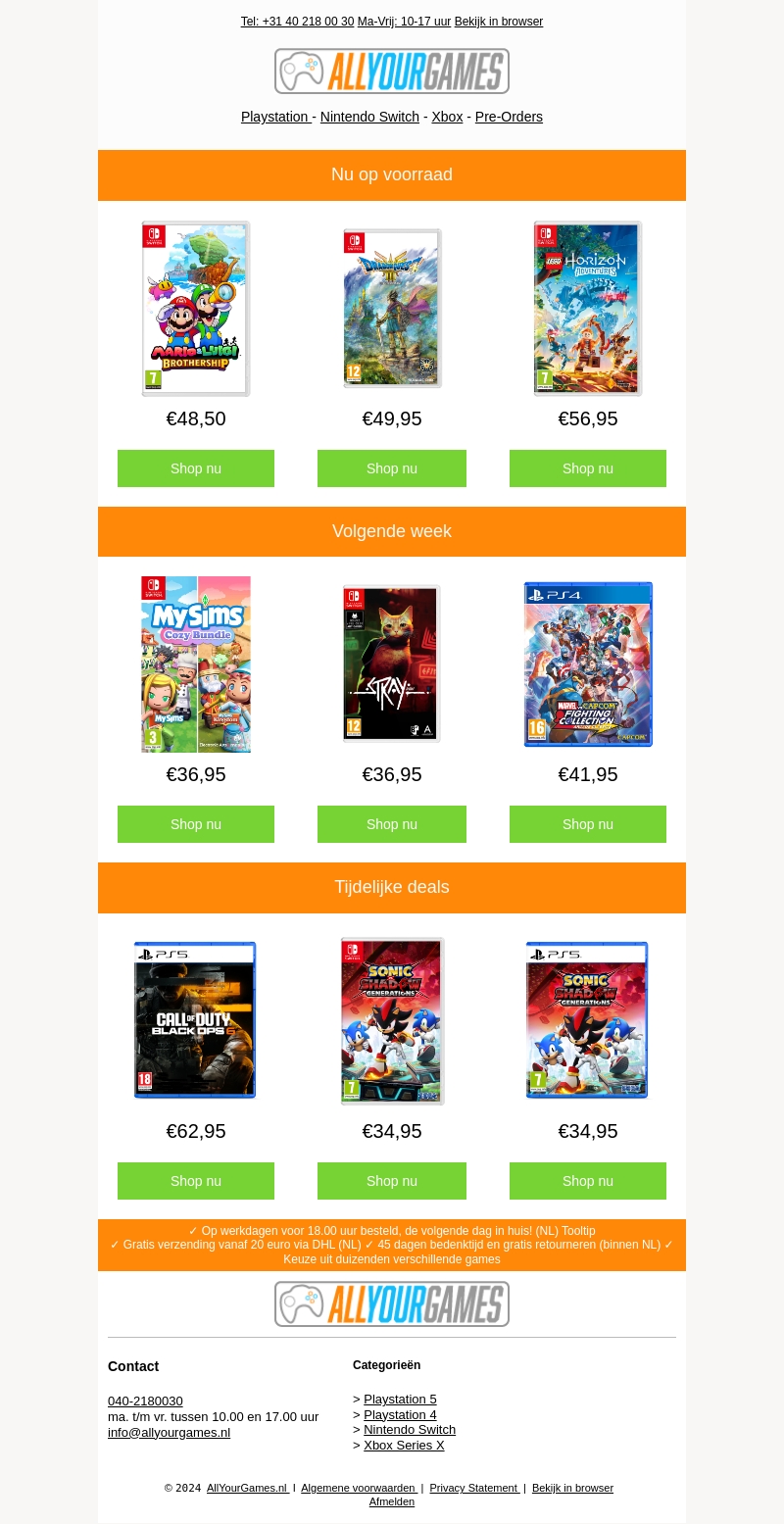This screenshot has width=784, height=1524.
Task: Open the Dragon Quest III game cover
Action: (392, 309)
